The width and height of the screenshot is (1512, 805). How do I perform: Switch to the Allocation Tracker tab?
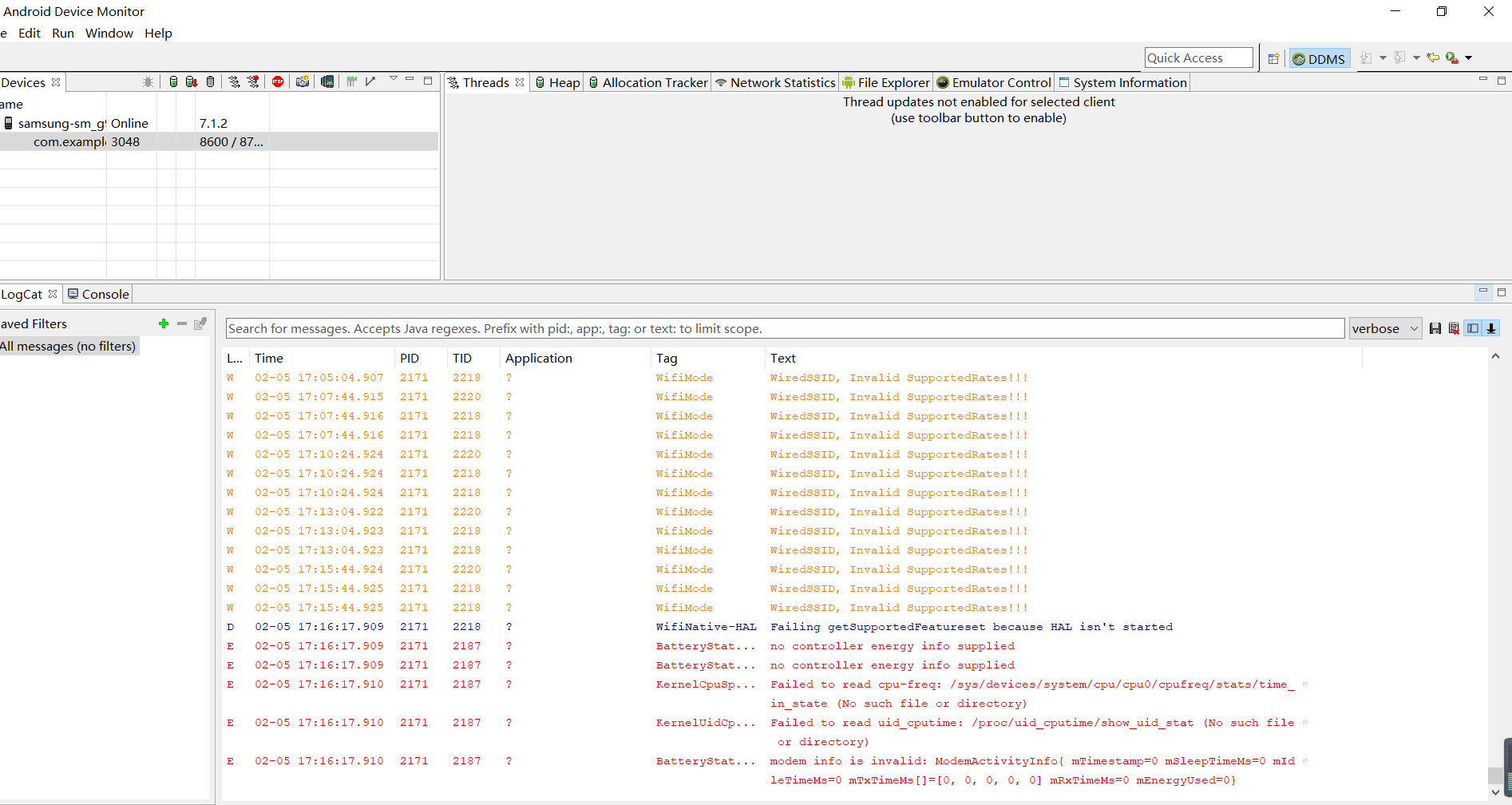(x=648, y=82)
